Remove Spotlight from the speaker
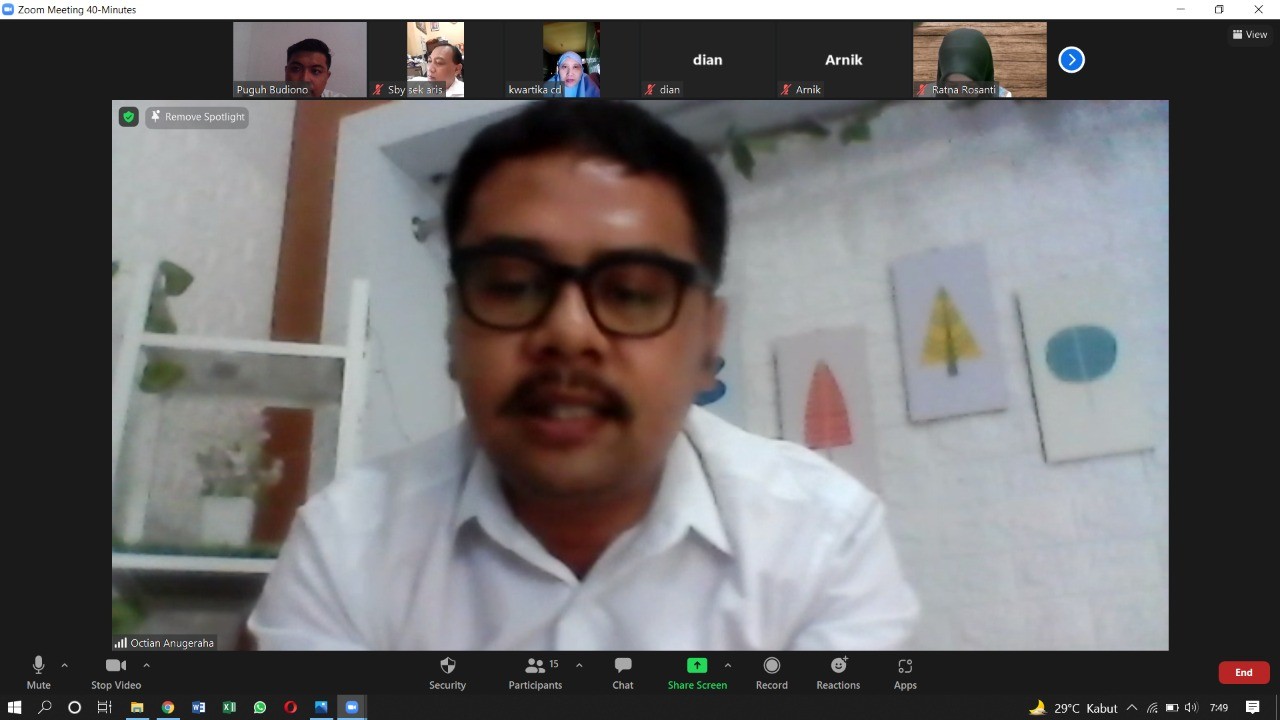This screenshot has height=720, width=1280. (x=197, y=117)
